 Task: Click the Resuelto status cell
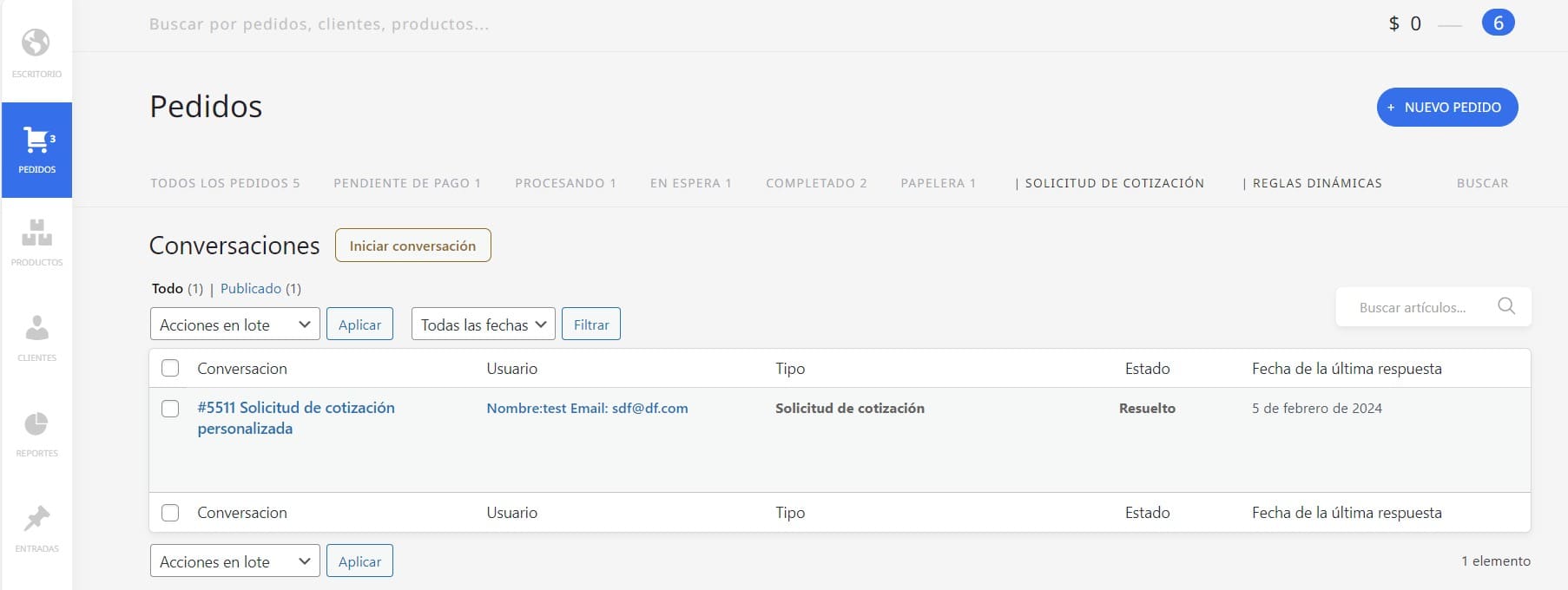(1147, 408)
